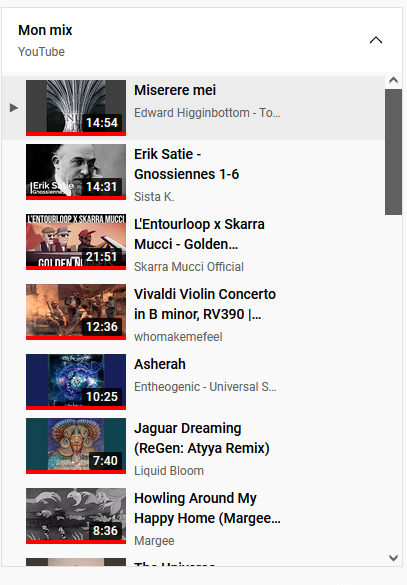Select the Jaguar Dreaming (ReGen: Atyya Remix) title
The height and width of the screenshot is (585, 407).
point(202,438)
